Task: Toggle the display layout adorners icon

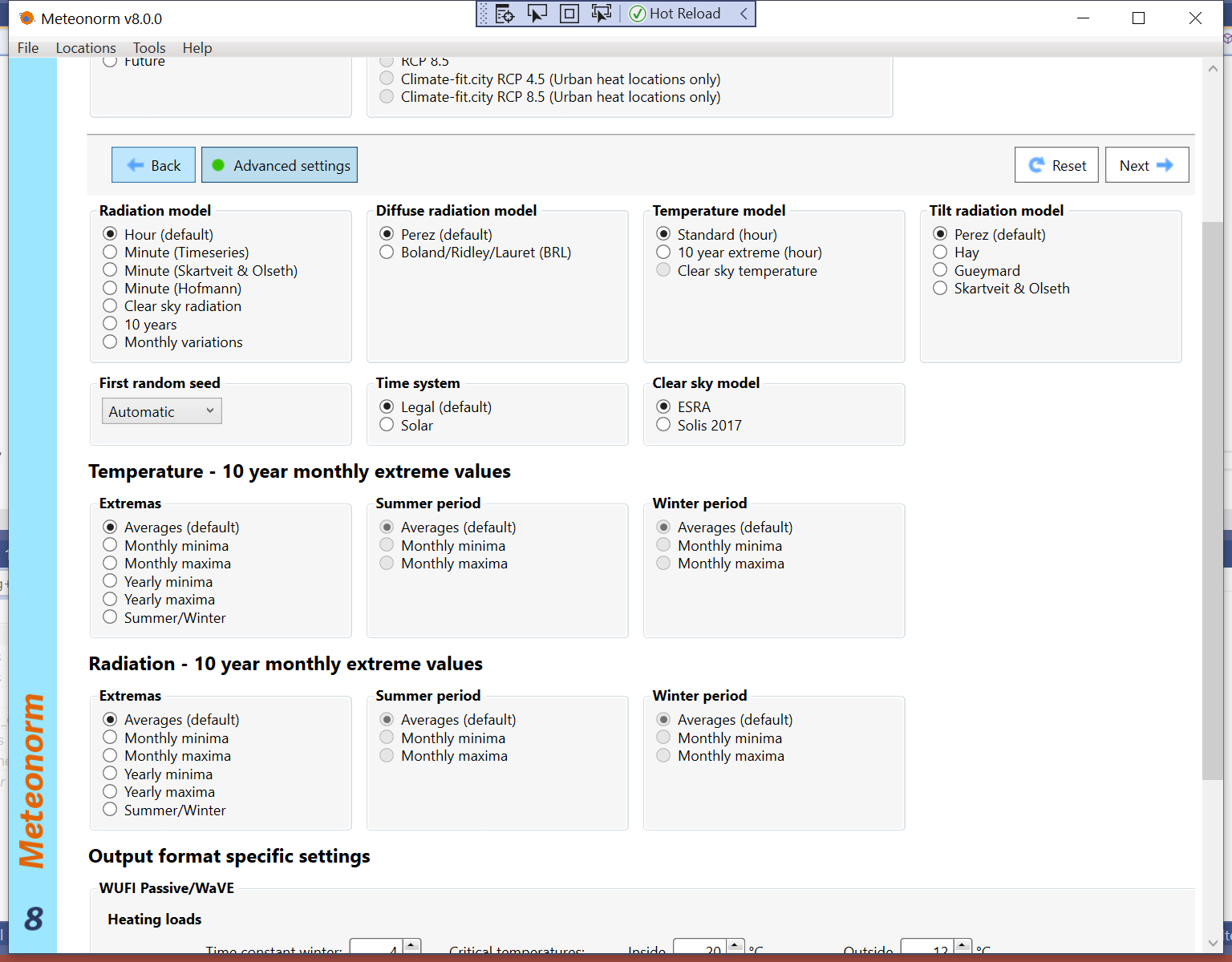Action: [x=569, y=14]
